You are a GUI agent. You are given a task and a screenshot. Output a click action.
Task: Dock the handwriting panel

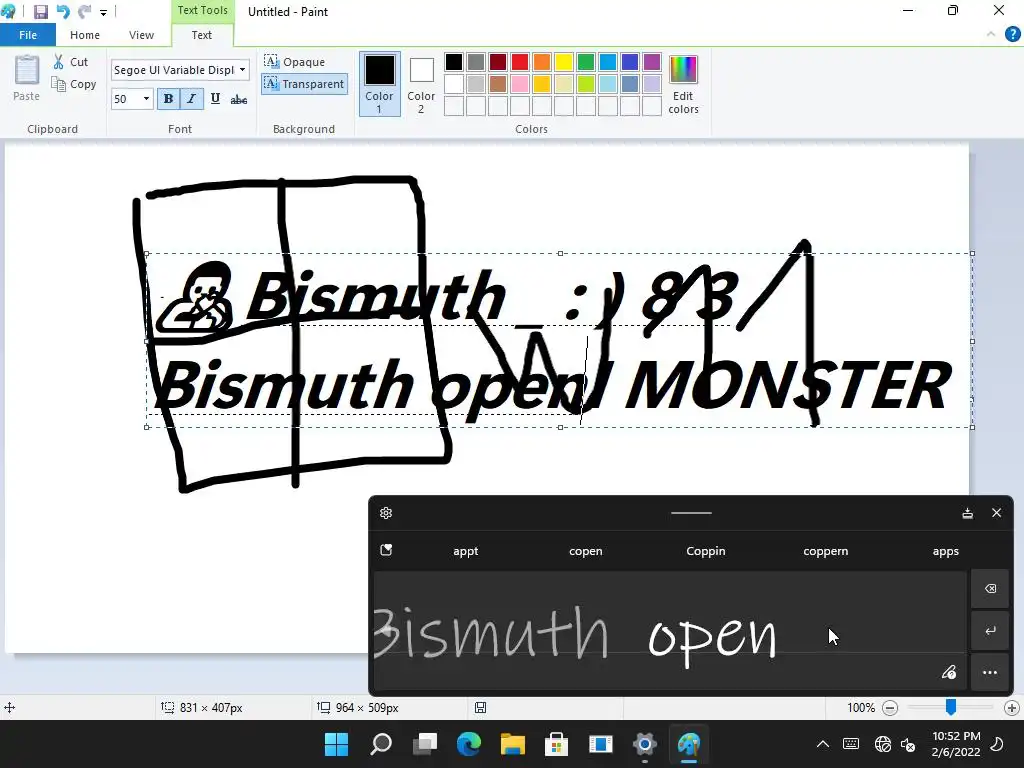point(968,513)
